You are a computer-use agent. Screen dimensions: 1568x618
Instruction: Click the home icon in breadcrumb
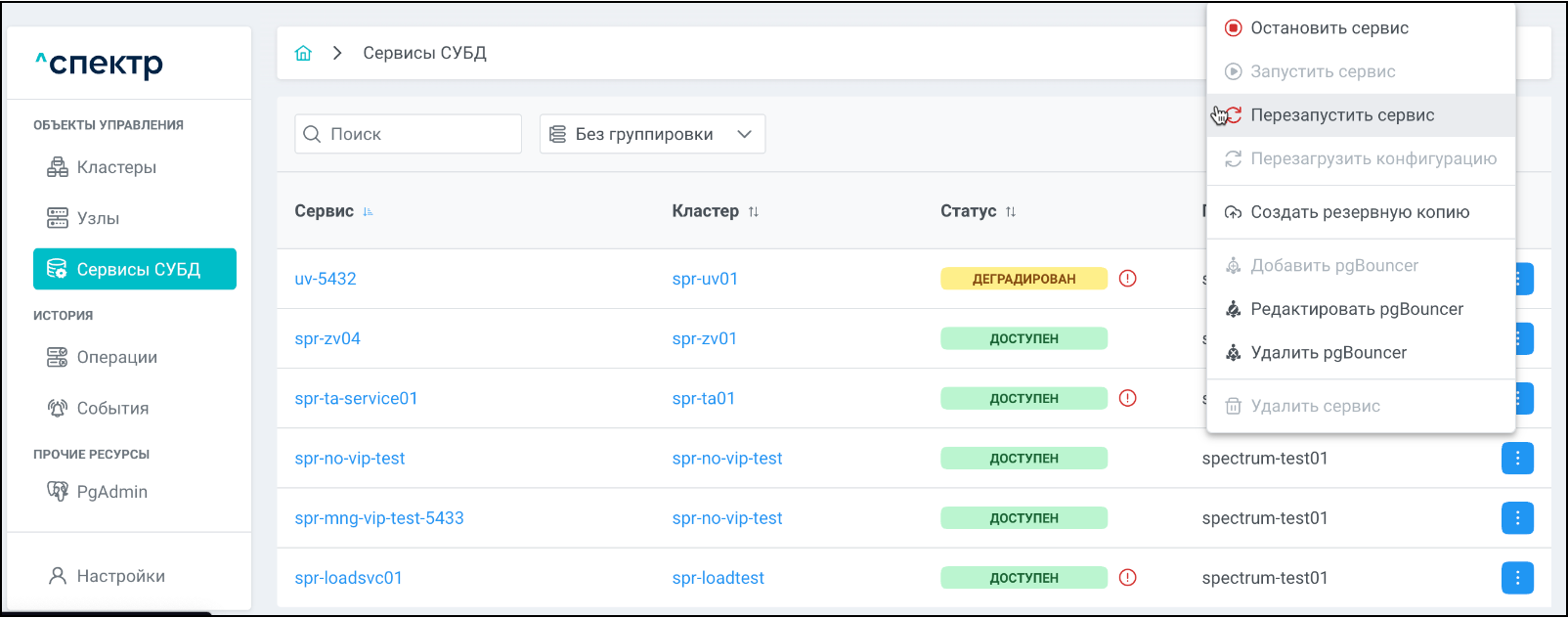(x=303, y=53)
